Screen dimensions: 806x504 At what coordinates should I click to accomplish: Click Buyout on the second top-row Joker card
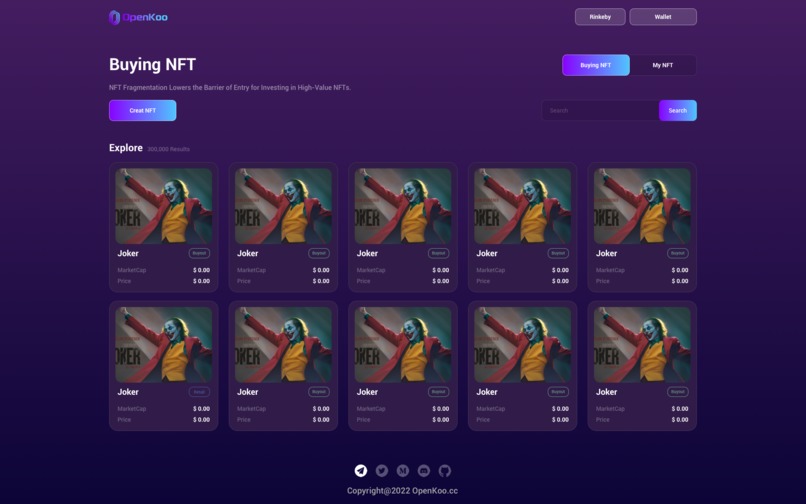coord(319,253)
